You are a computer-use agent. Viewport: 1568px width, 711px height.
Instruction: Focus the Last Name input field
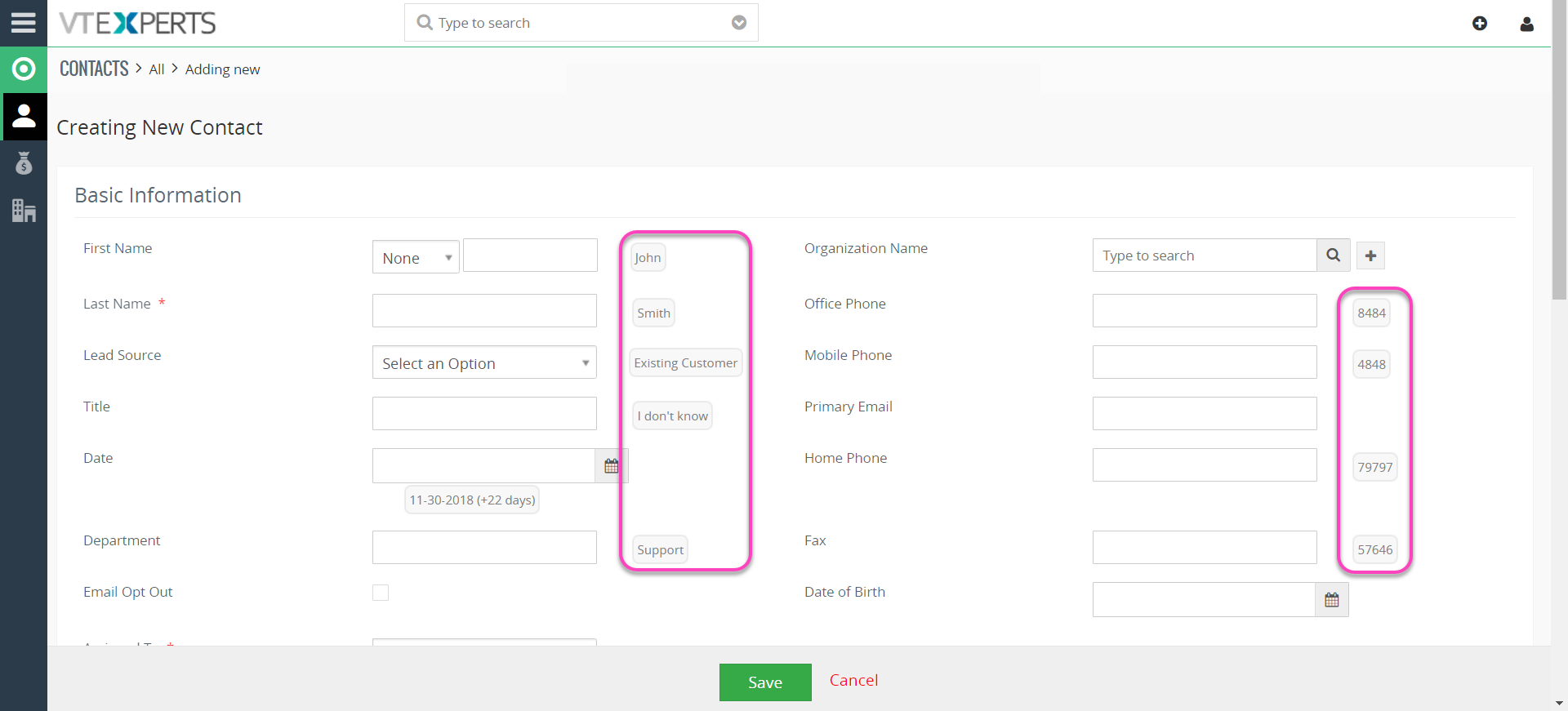484,311
